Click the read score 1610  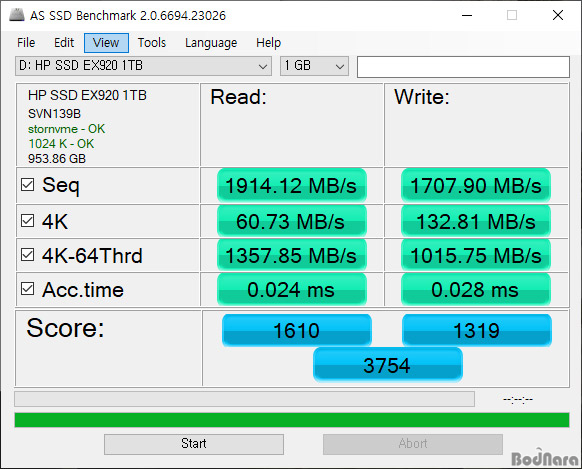pyautogui.click(x=297, y=330)
